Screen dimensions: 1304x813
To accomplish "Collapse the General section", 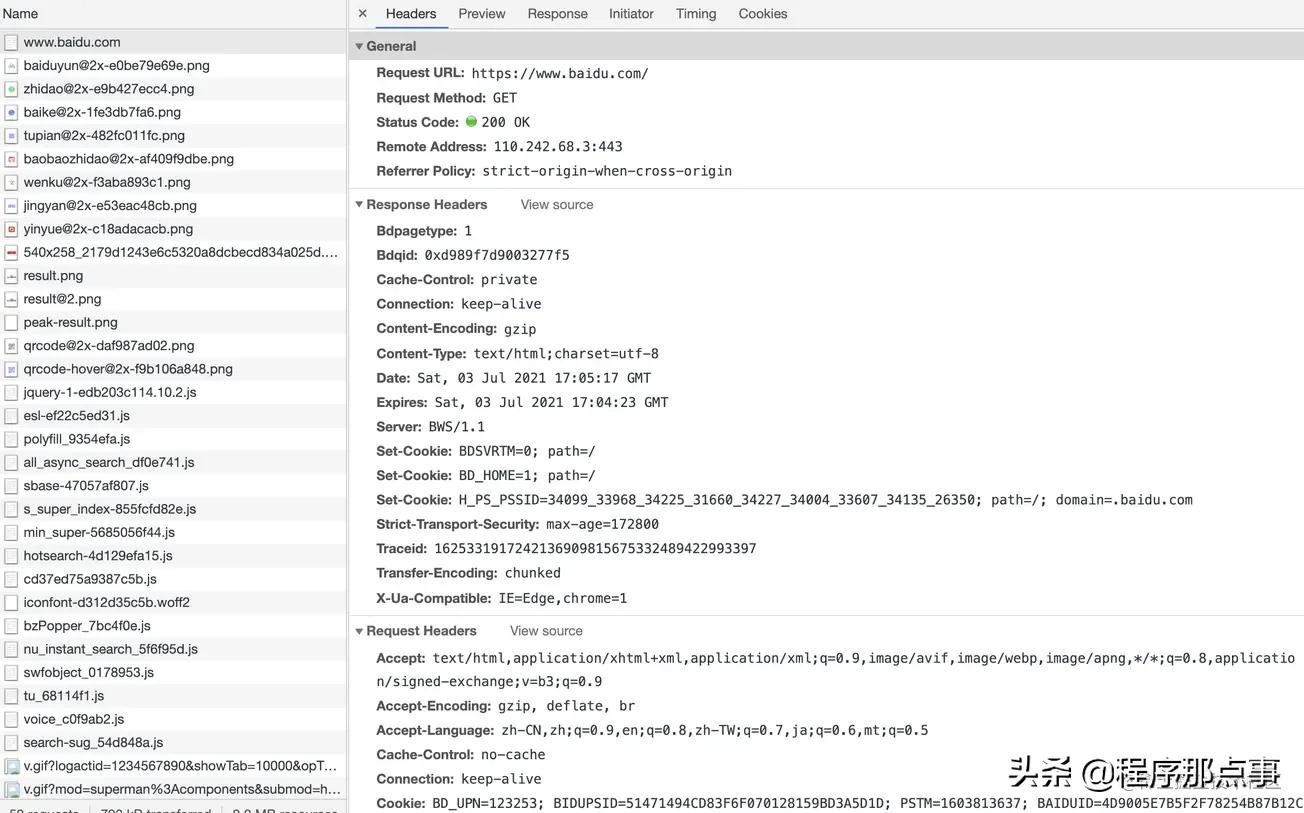I will (360, 45).
